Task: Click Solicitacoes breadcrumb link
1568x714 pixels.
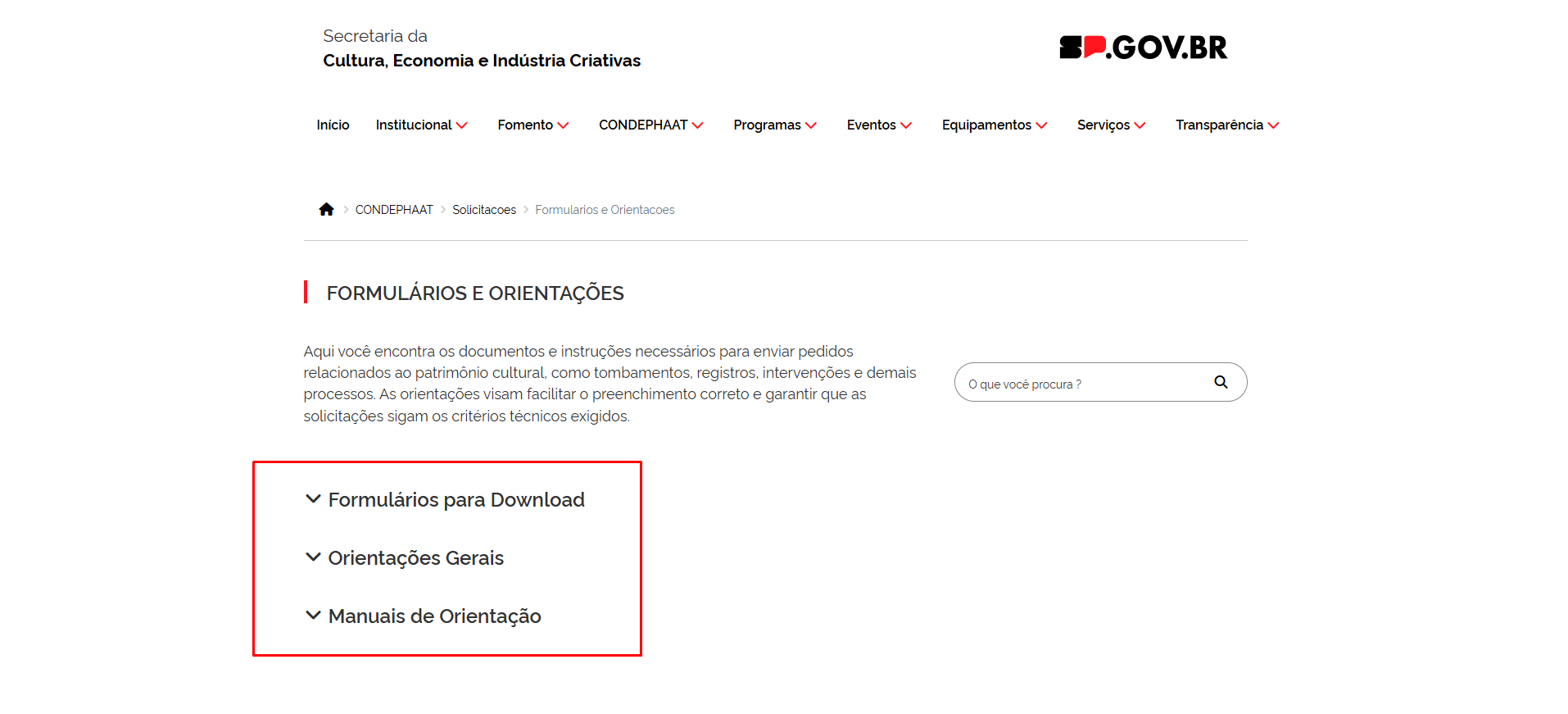Action: coord(484,210)
